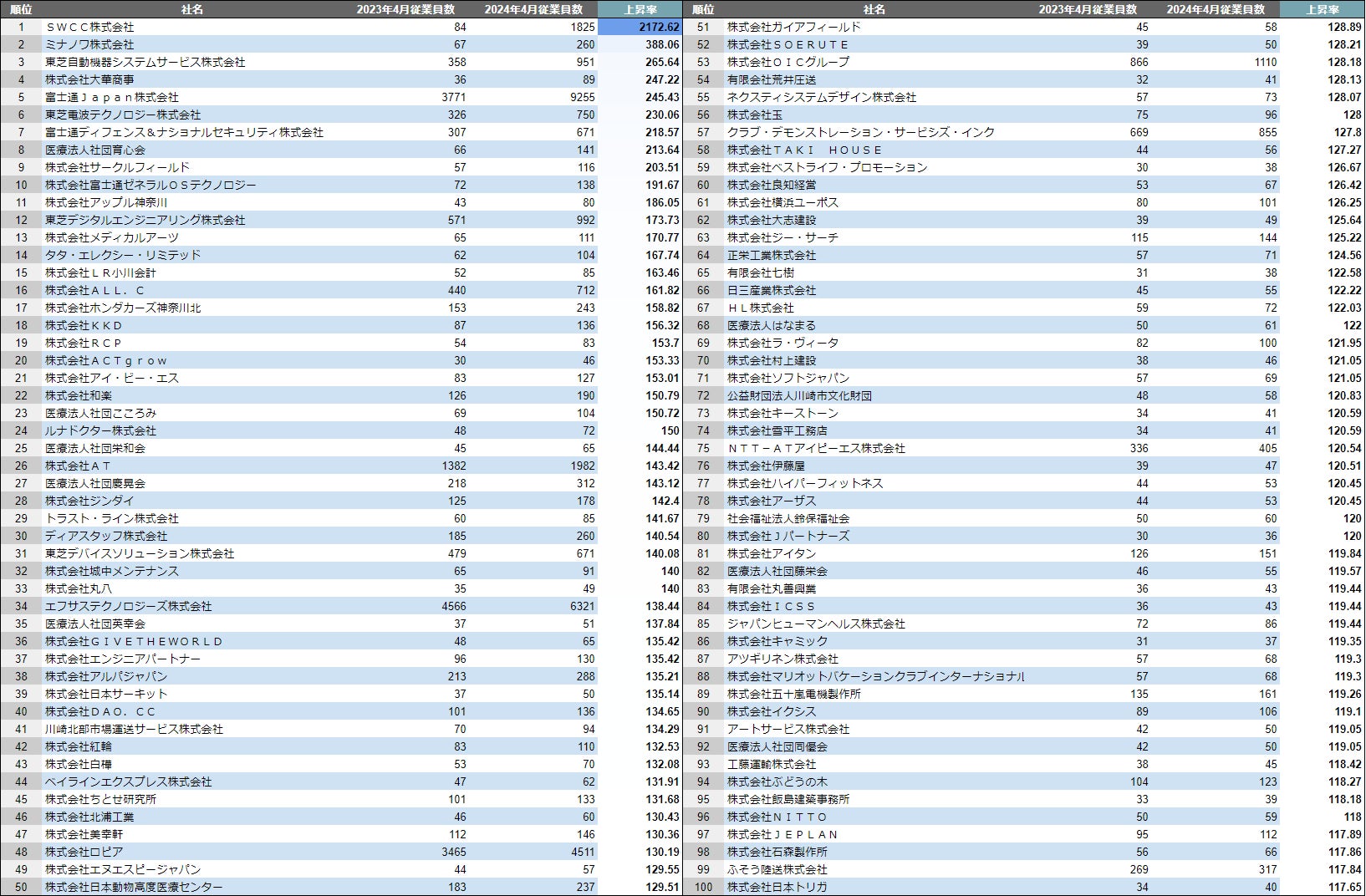
Task: Click the 社名 header above 株式会社ガイアフィールド
Action: click(874, 9)
